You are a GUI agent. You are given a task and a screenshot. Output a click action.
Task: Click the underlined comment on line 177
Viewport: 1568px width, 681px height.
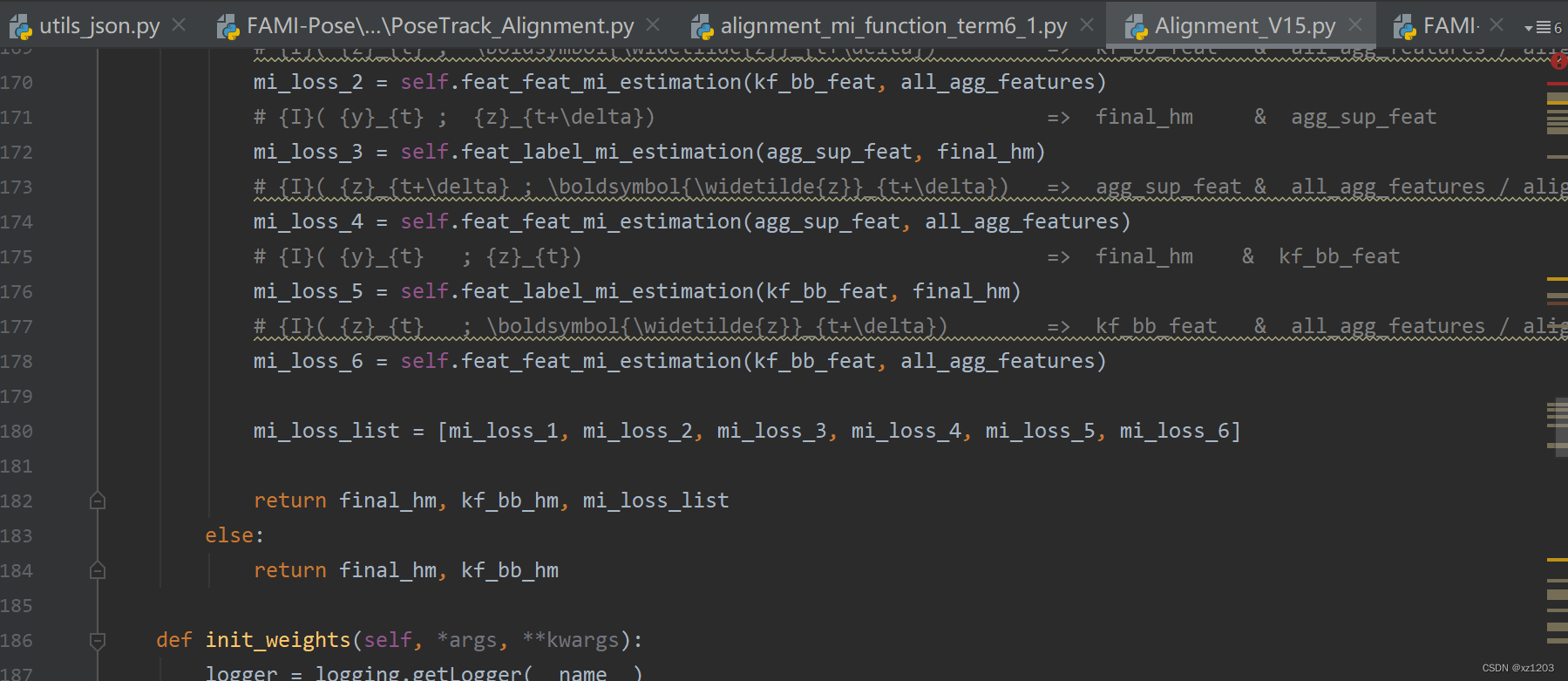tap(910, 326)
